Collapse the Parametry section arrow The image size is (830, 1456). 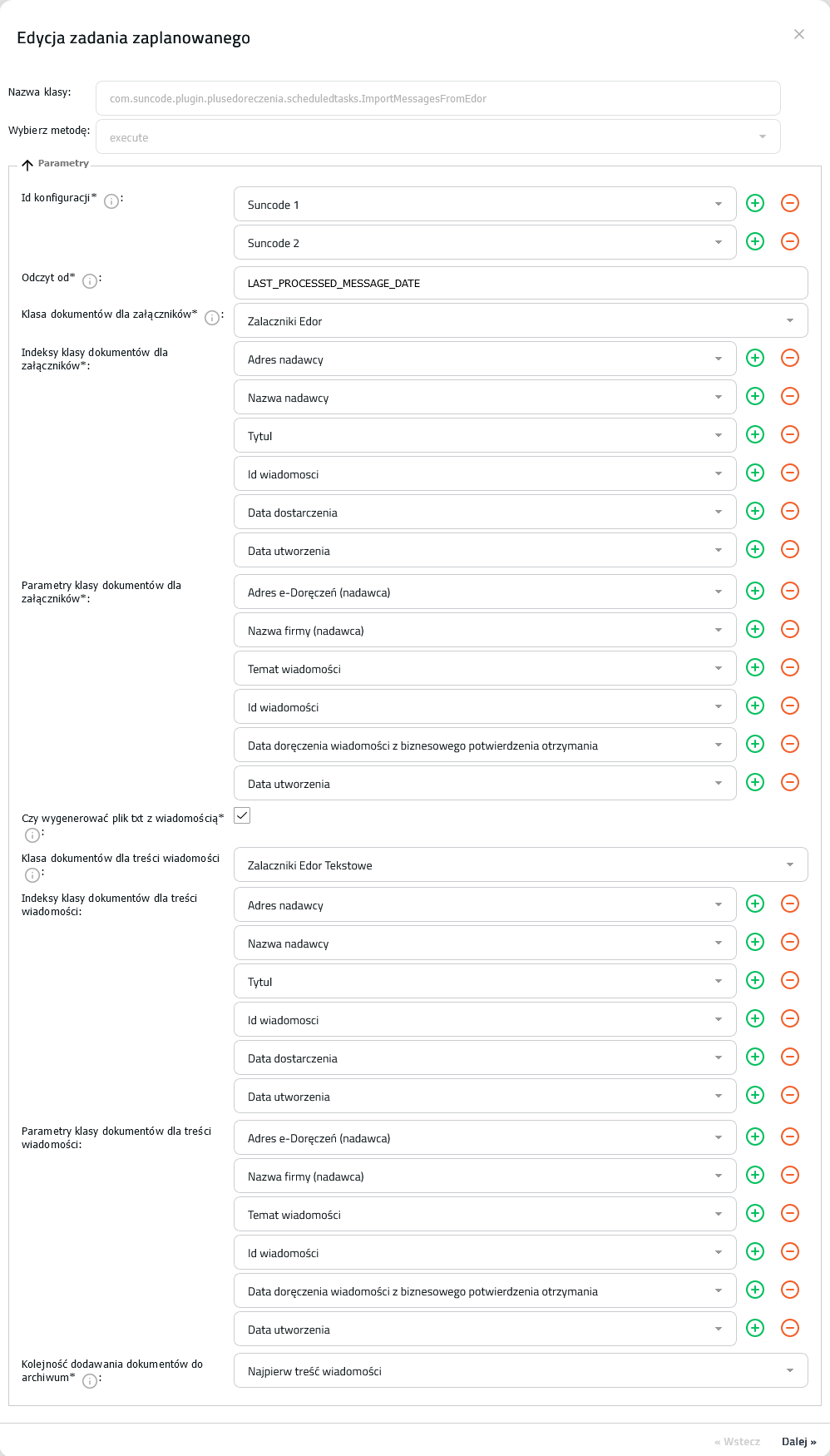click(x=27, y=165)
